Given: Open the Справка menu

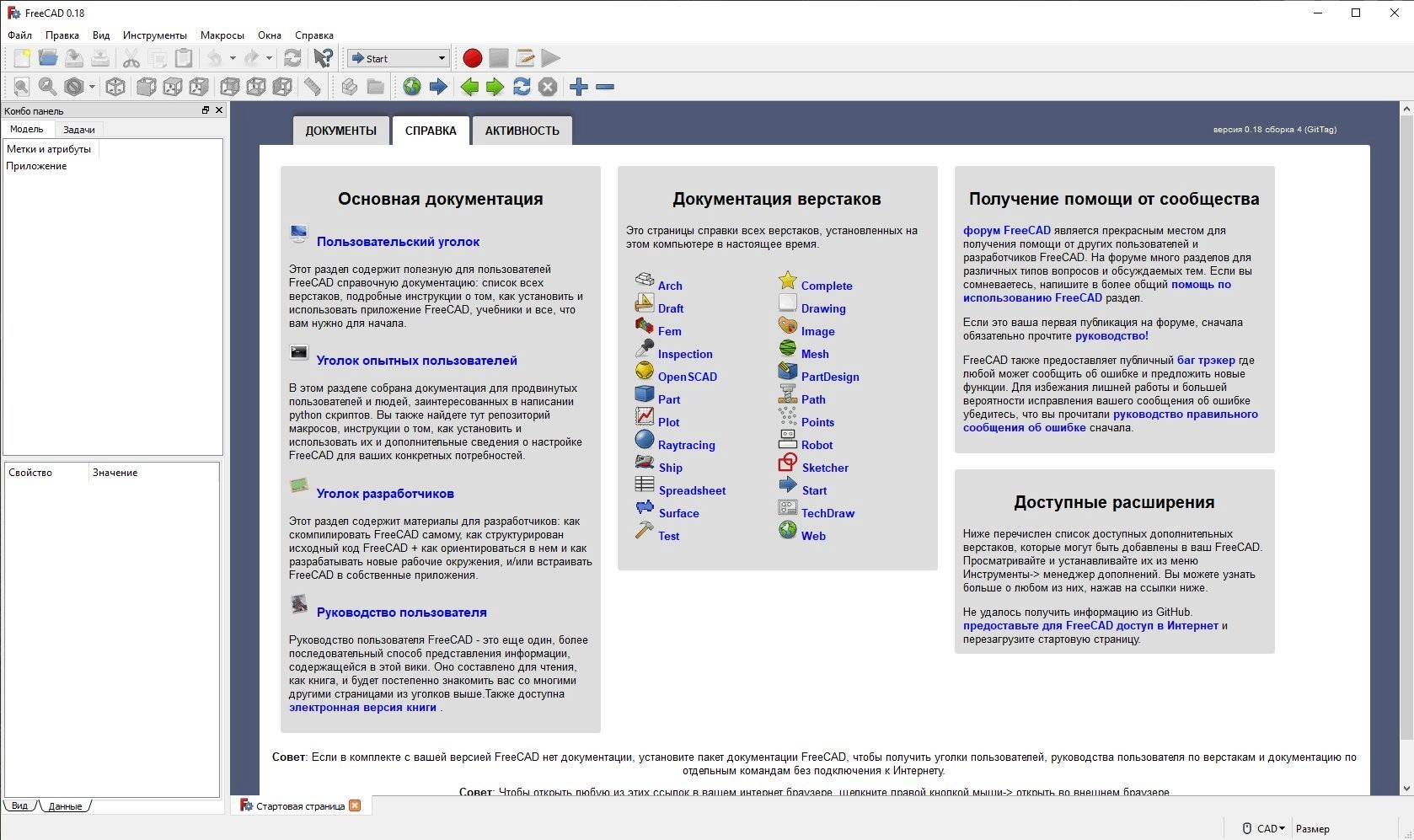Looking at the screenshot, I should pos(314,35).
